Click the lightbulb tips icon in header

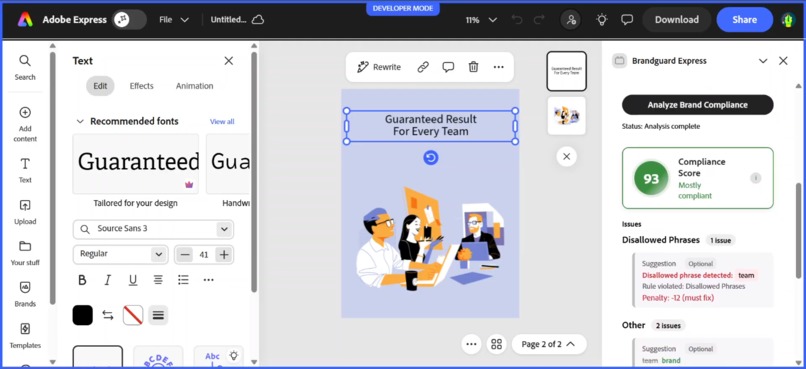601,20
